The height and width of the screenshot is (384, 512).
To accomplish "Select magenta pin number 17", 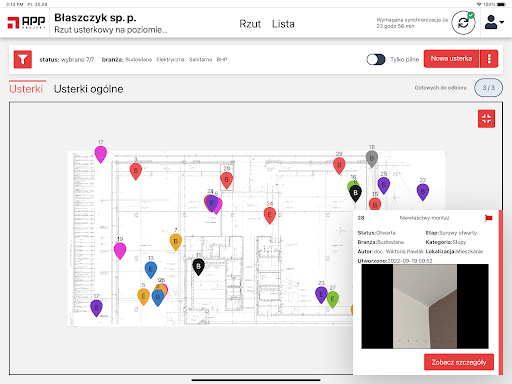I will (101, 154).
